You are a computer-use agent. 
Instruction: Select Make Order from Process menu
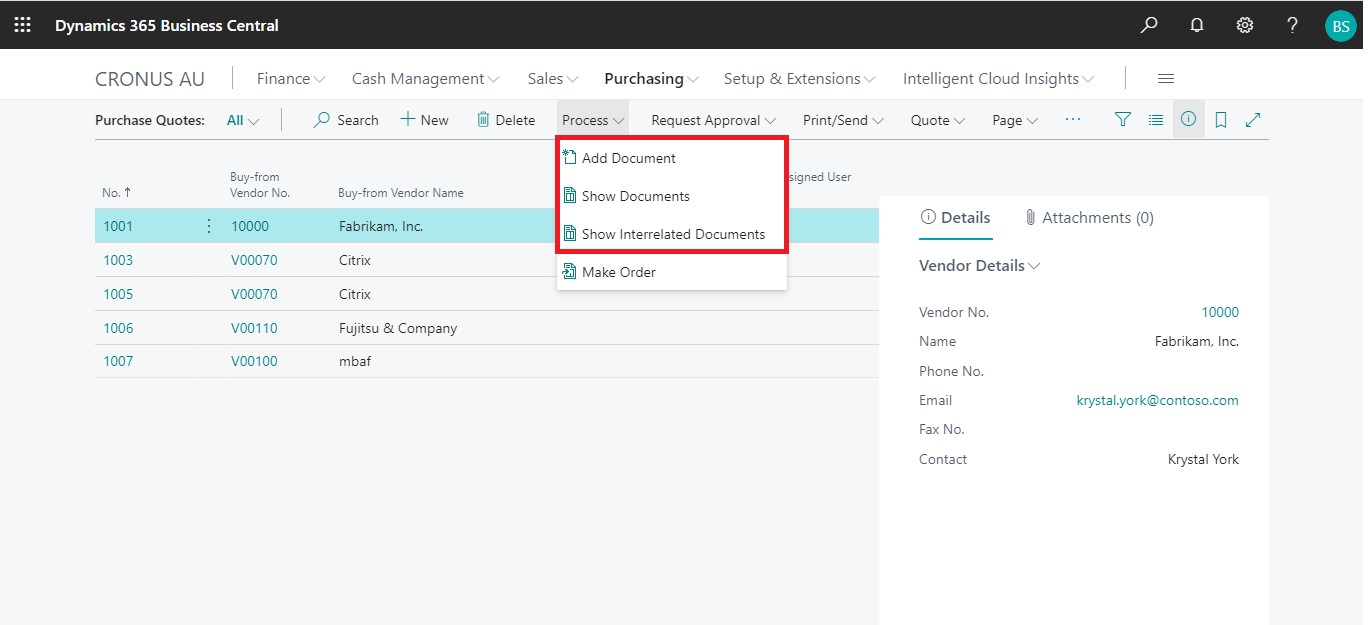[x=618, y=272]
